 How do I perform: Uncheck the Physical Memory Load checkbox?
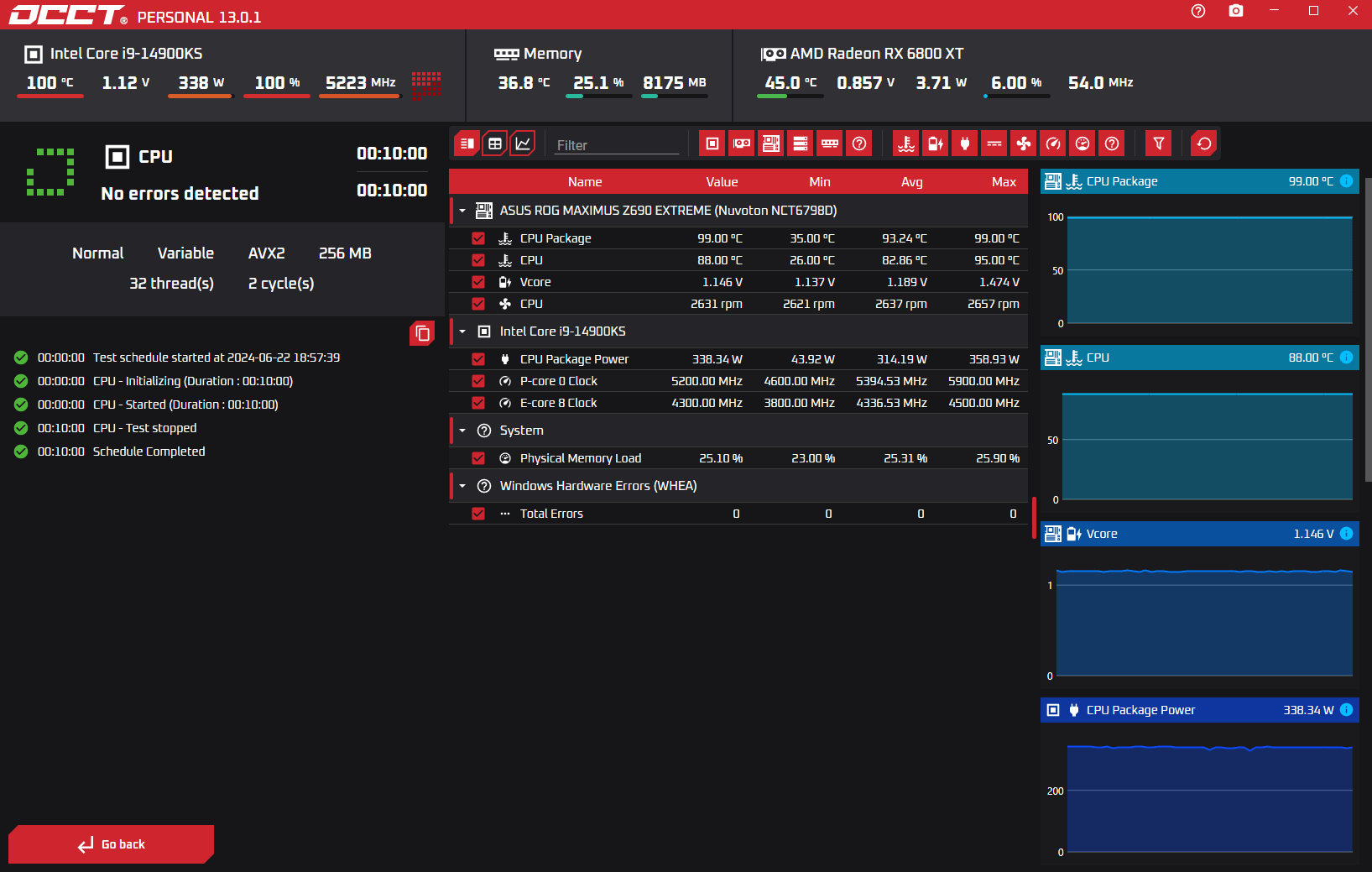tap(478, 458)
